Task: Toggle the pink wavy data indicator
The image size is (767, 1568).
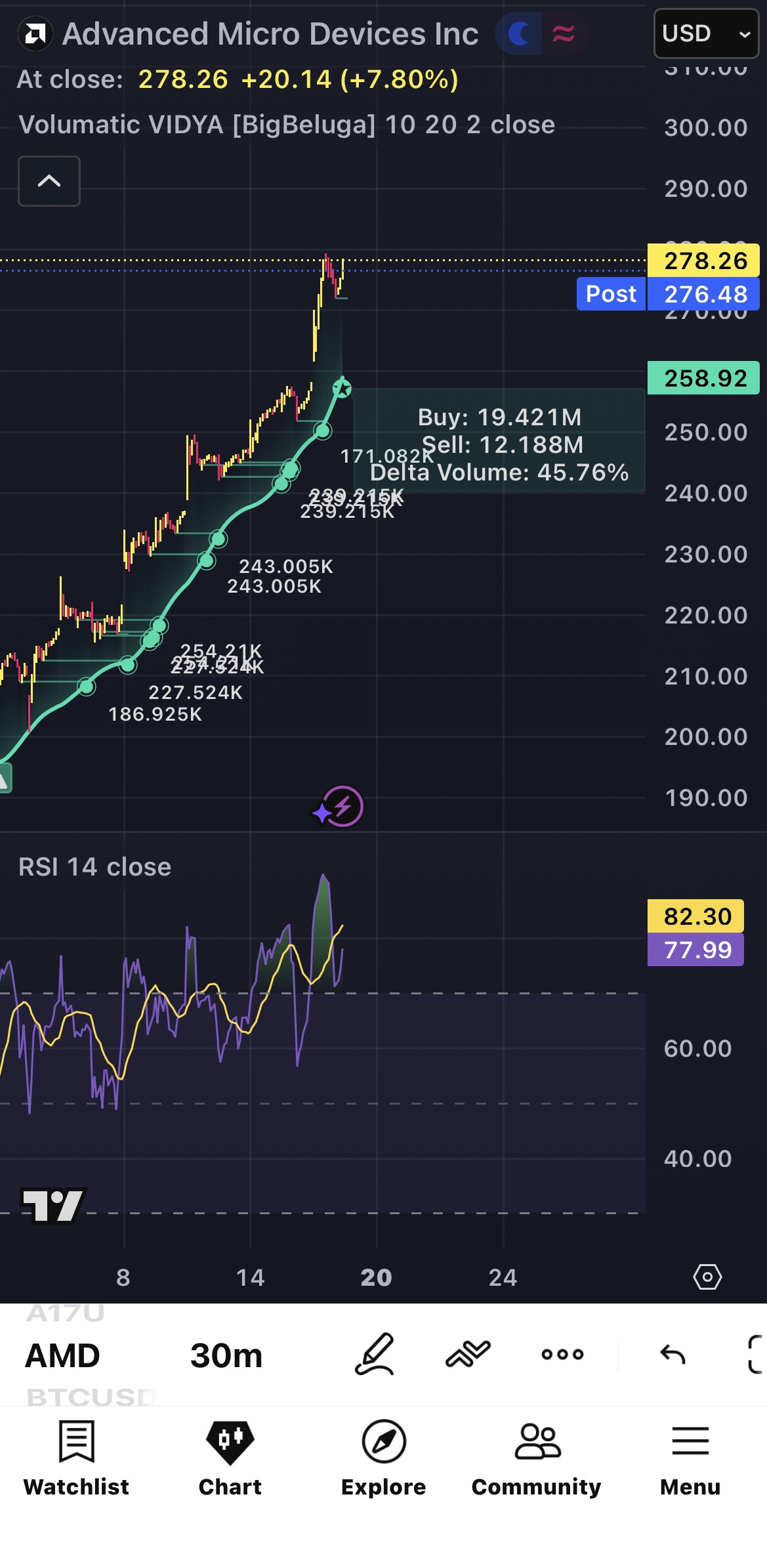Action: 564,33
